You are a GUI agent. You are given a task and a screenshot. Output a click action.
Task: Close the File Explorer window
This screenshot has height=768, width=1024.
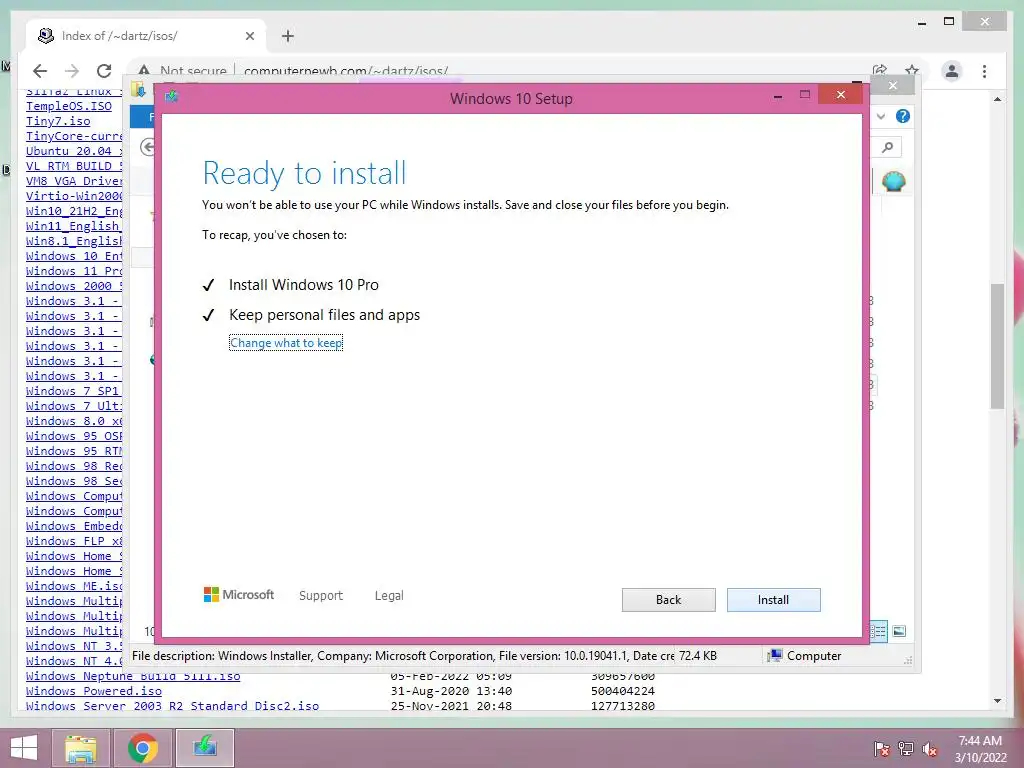(893, 86)
